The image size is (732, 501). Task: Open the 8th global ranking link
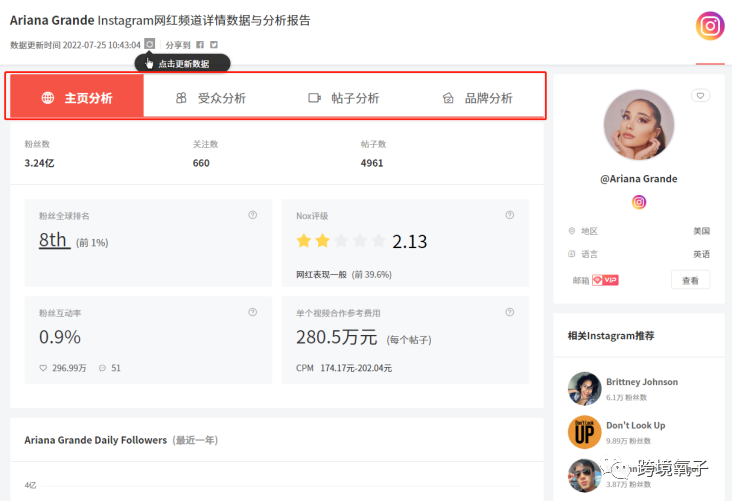coord(54,240)
